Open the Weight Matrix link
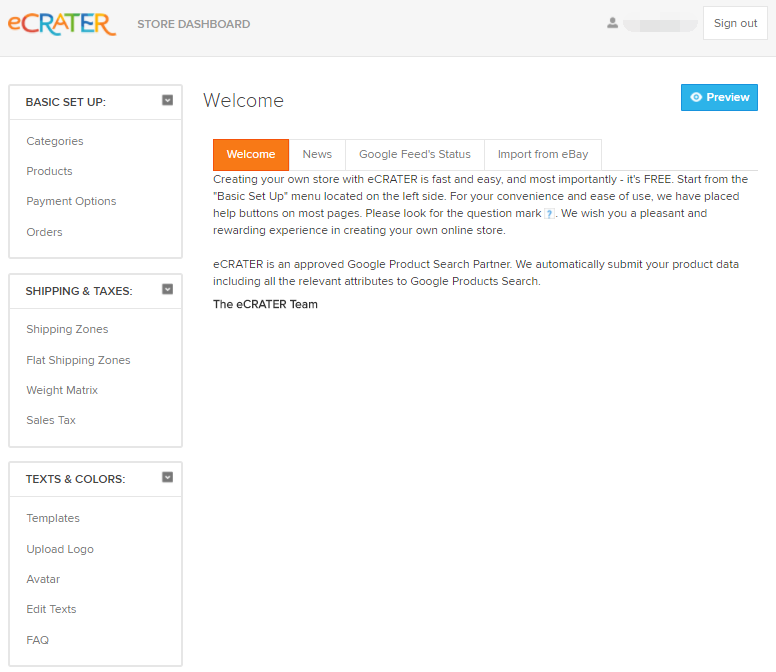Image resolution: width=776 pixels, height=672 pixels. [62, 390]
